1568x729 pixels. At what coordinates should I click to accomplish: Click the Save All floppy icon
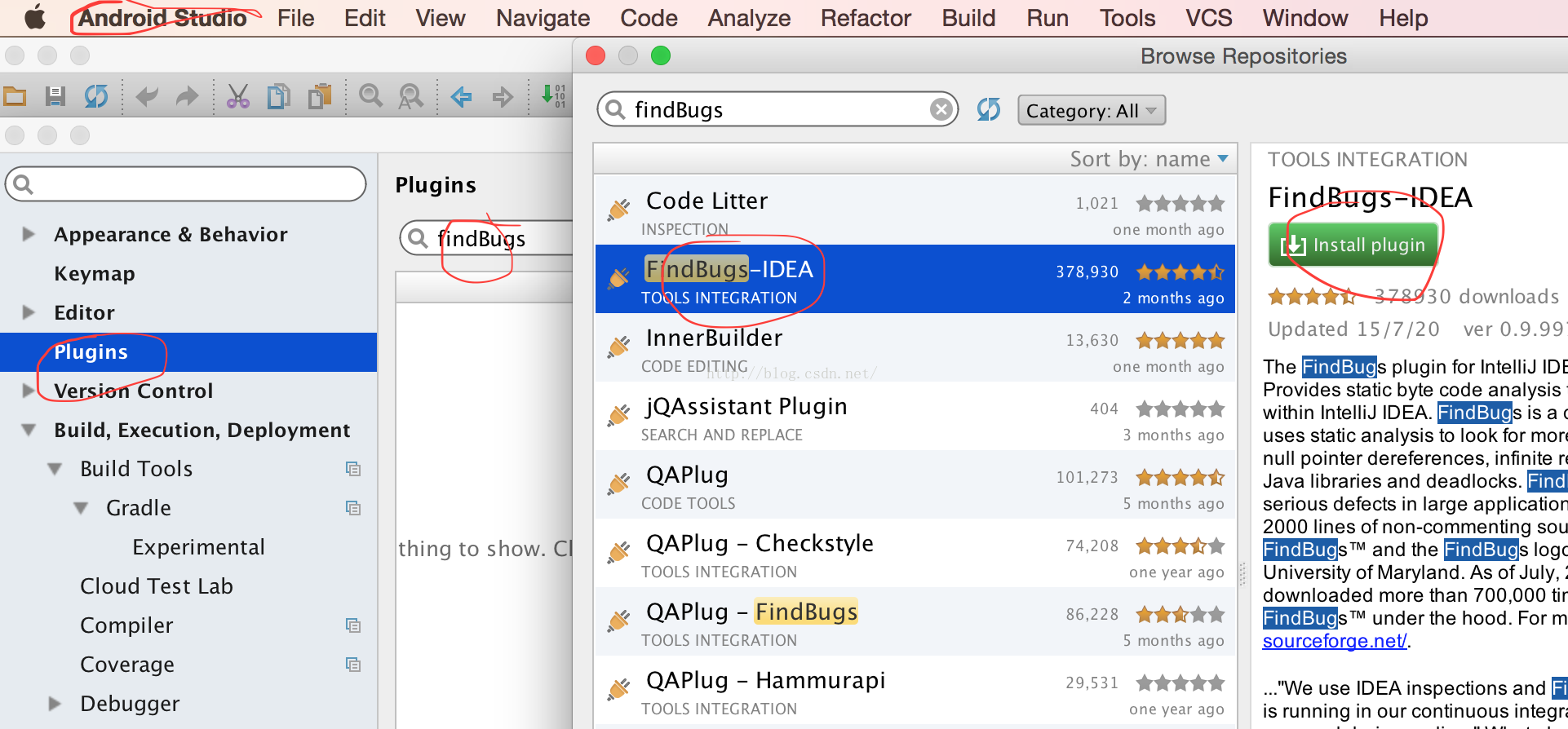[x=55, y=97]
